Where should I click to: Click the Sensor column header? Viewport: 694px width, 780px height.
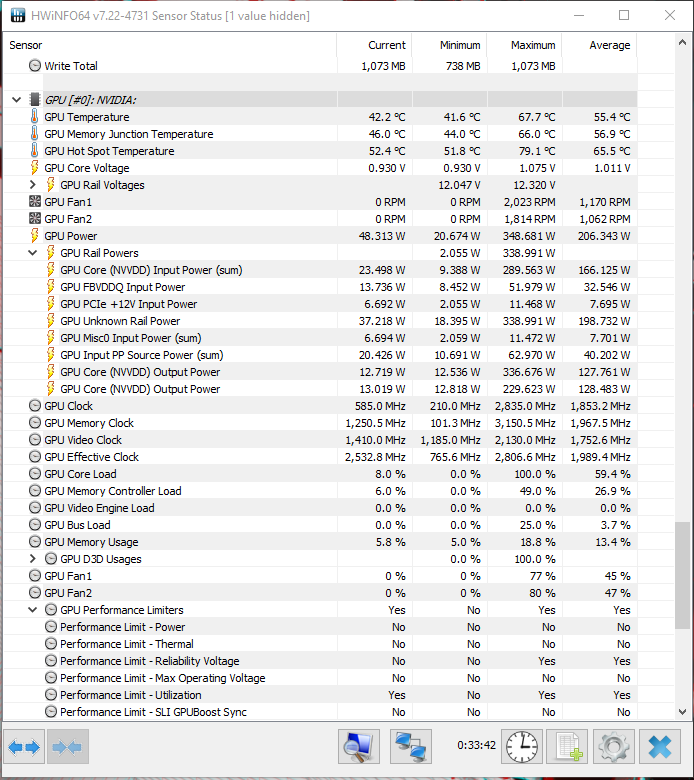click(x=170, y=45)
